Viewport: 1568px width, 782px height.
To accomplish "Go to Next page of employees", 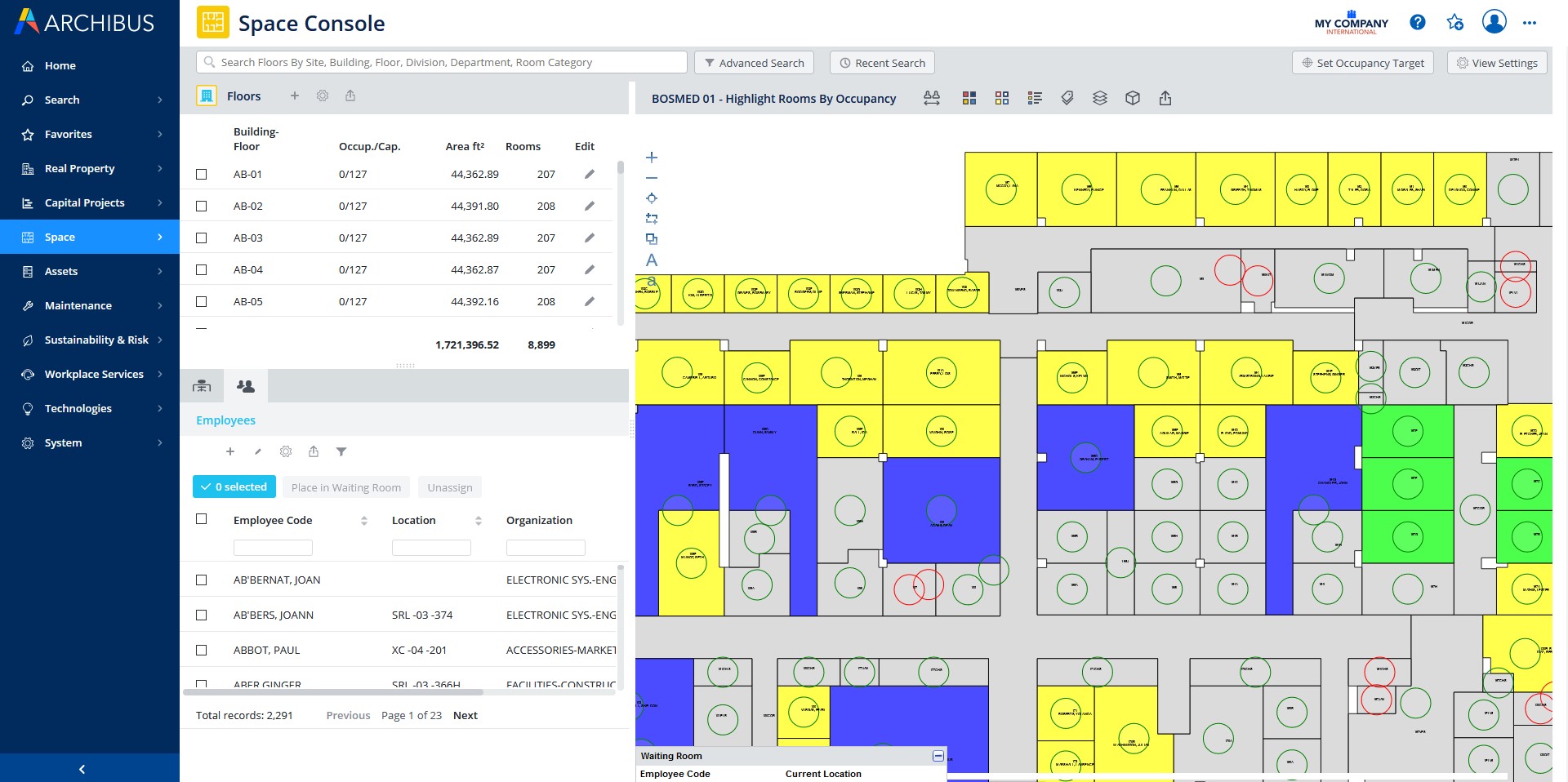I will (x=465, y=715).
